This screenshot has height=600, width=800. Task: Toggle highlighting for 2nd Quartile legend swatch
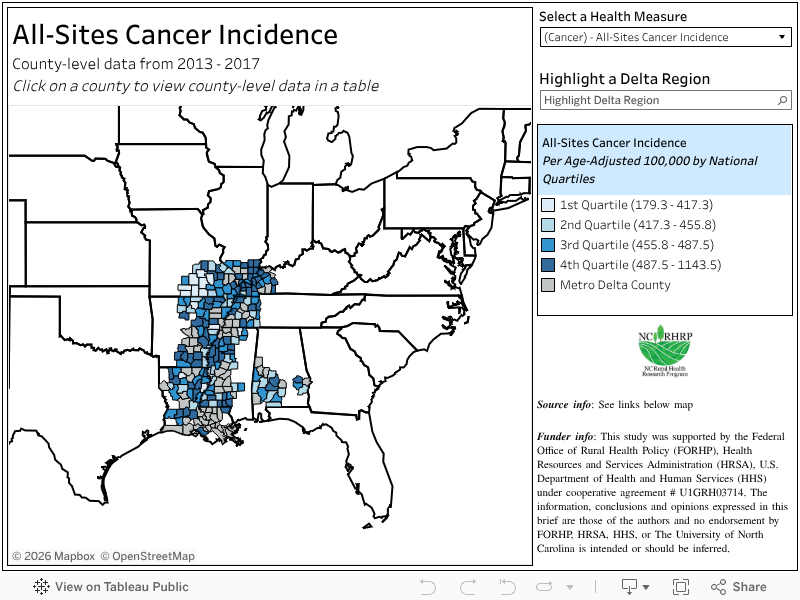point(549,224)
